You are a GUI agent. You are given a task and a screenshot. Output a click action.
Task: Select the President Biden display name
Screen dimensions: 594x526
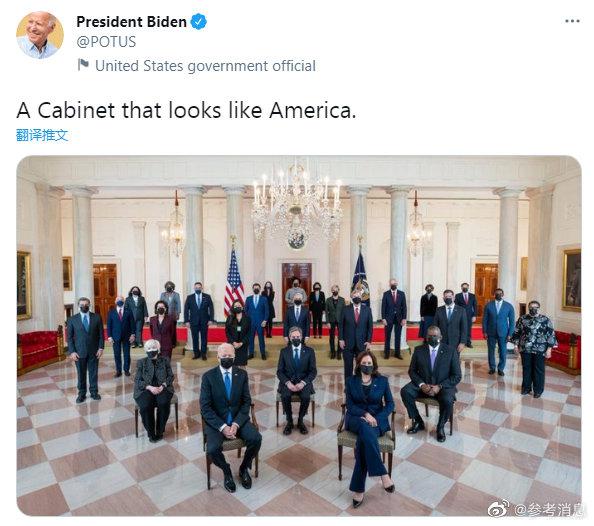click(131, 22)
